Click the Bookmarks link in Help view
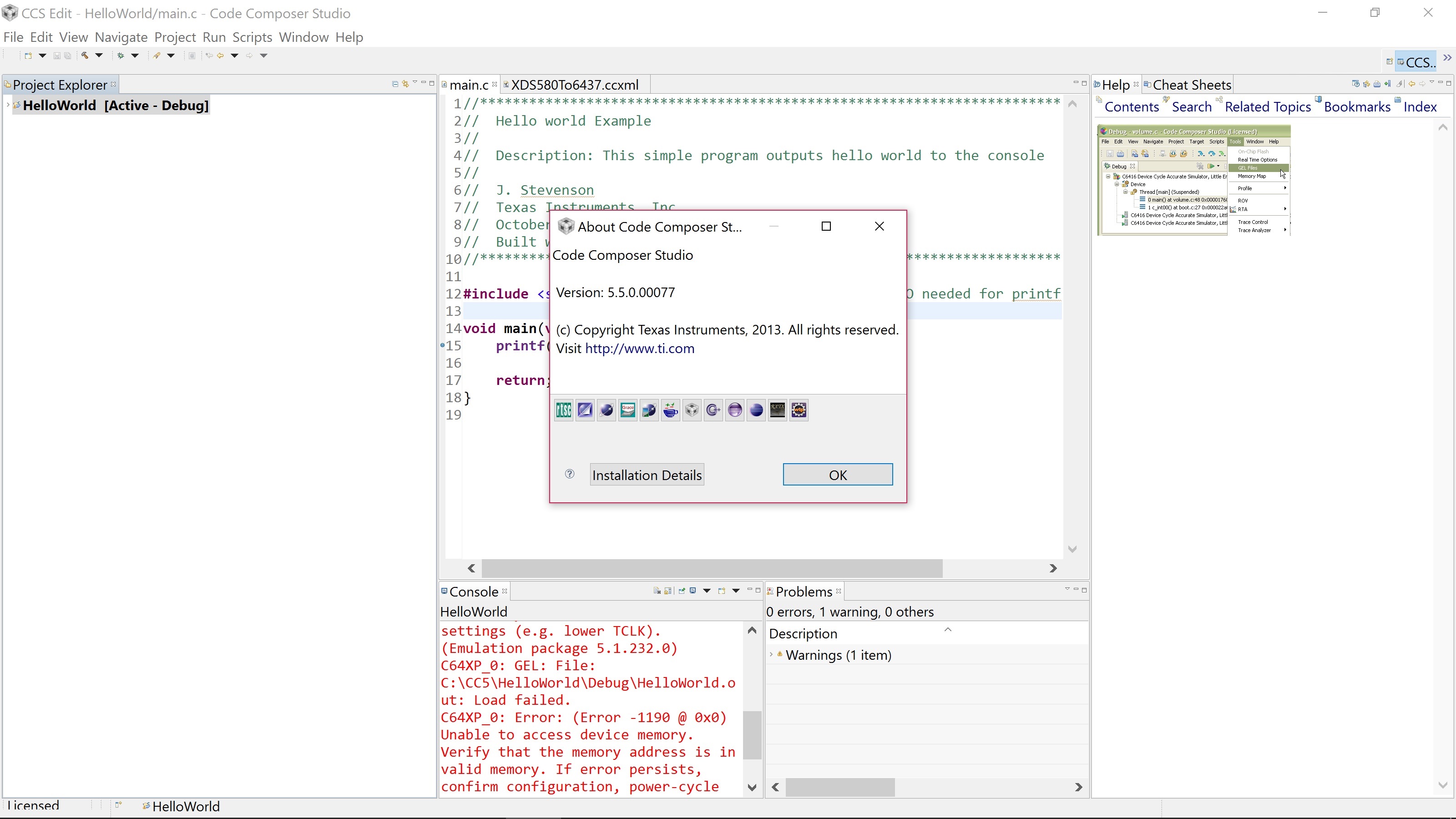Image resolution: width=1456 pixels, height=819 pixels. [1357, 107]
